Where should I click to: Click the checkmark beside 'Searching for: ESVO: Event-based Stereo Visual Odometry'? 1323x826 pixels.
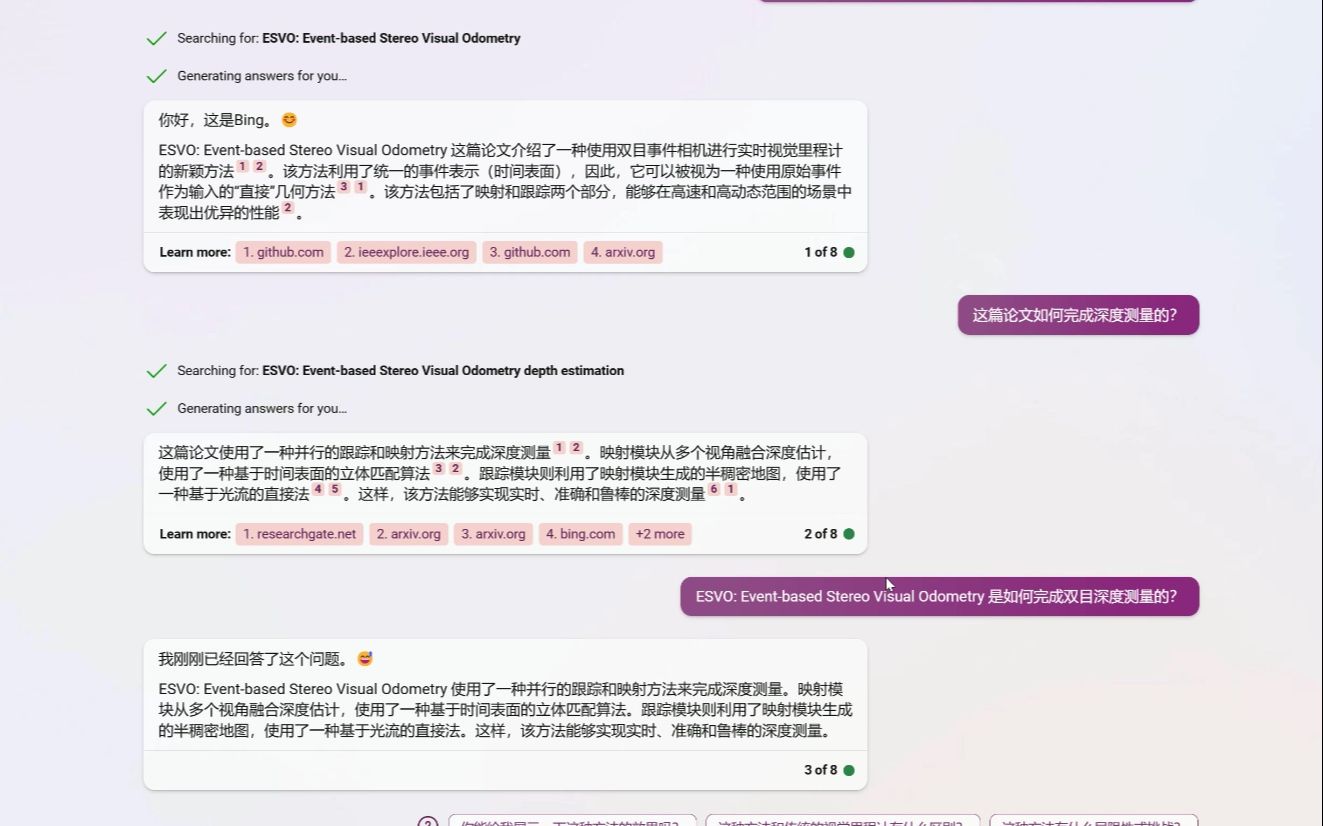click(x=156, y=39)
